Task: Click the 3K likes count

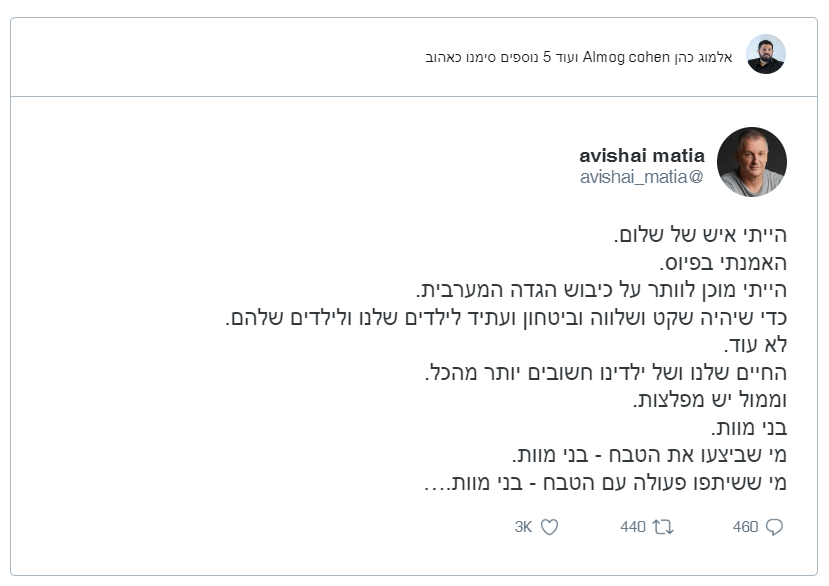Action: click(x=523, y=527)
